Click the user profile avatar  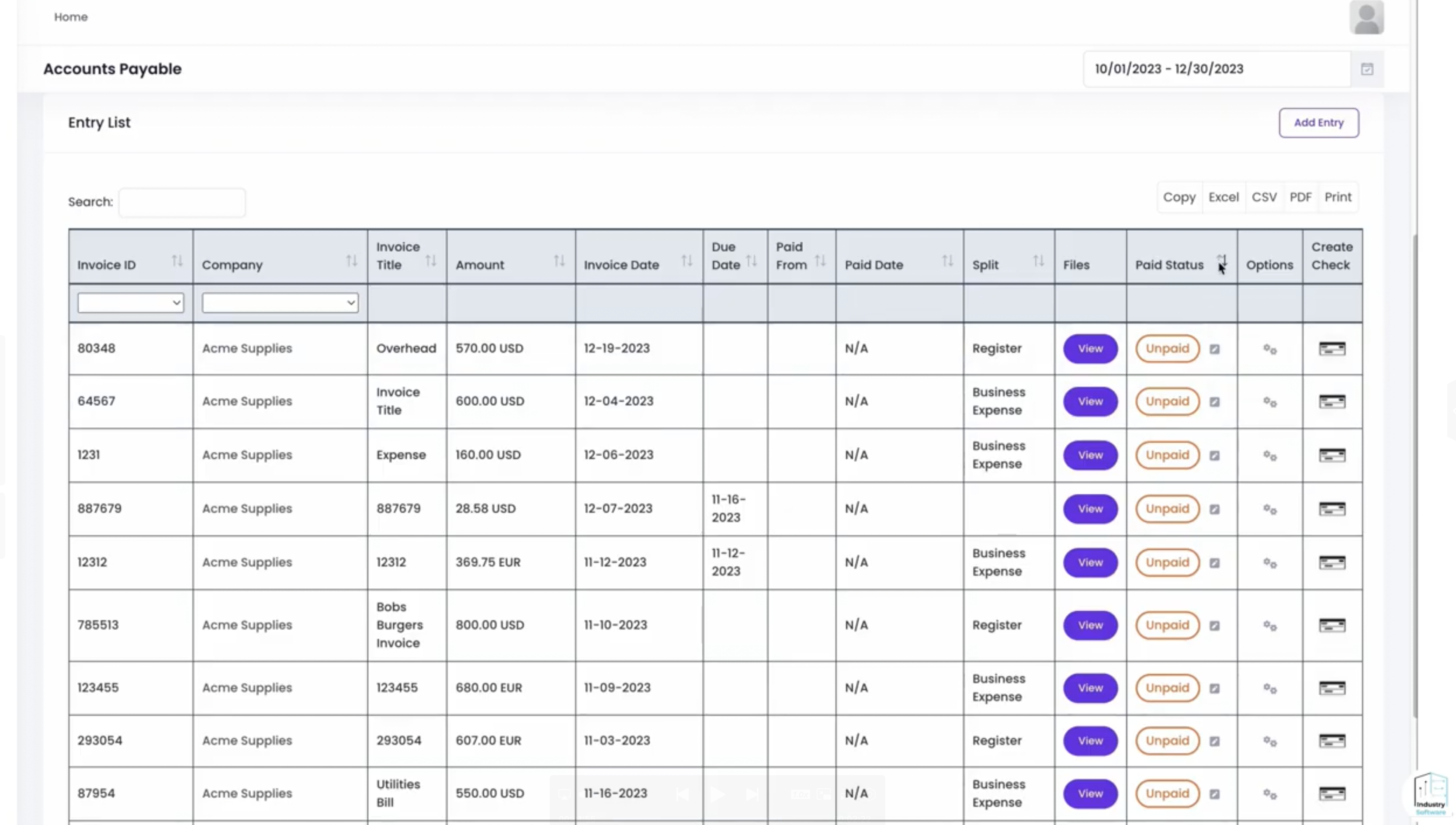1366,17
